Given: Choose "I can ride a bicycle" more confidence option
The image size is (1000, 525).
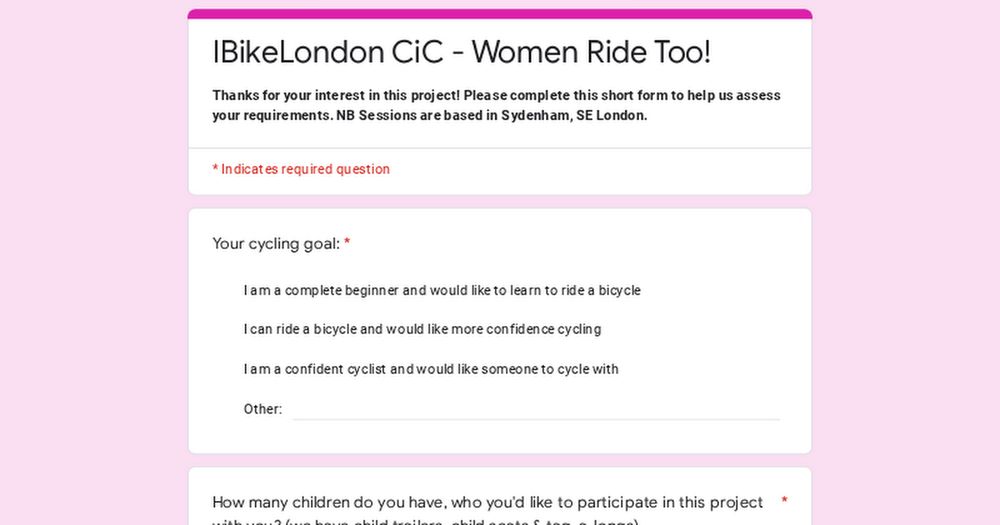Looking at the screenshot, I should coord(421,329).
